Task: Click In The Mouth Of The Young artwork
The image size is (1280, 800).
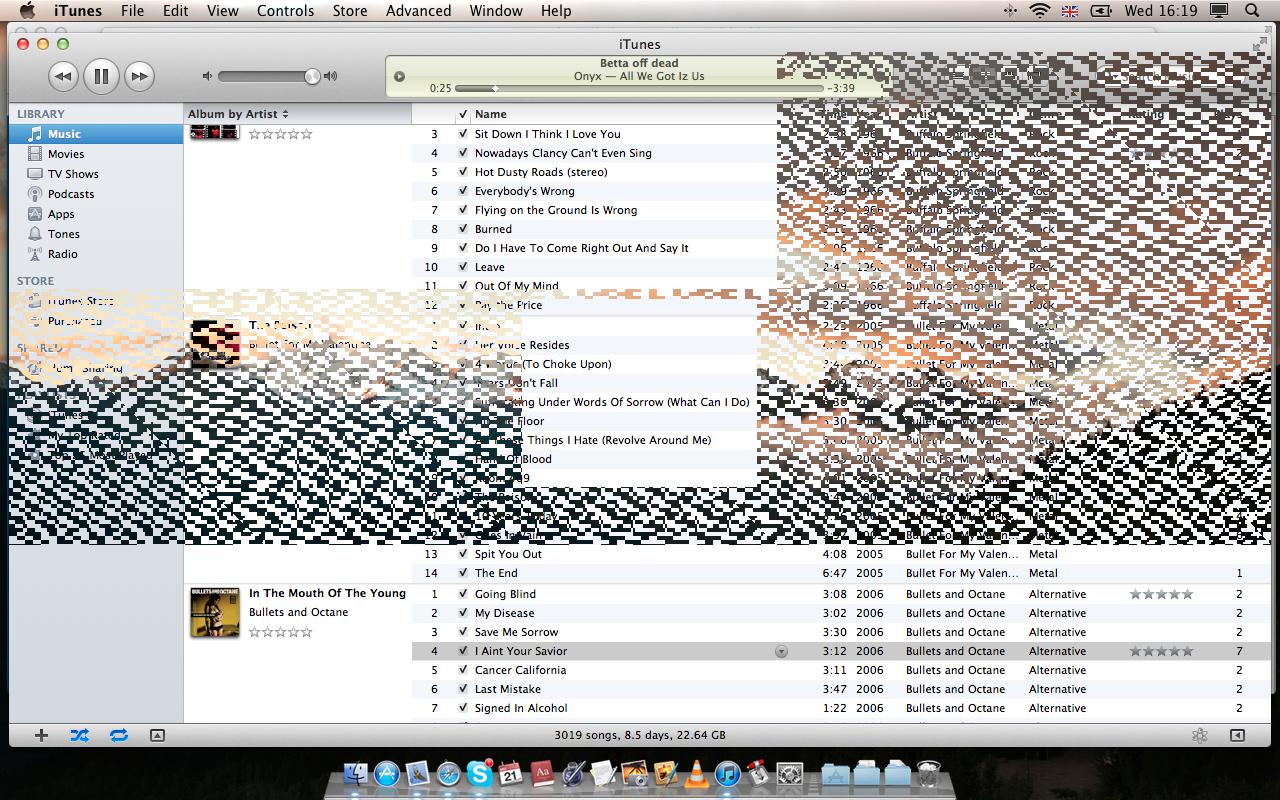Action: click(215, 612)
